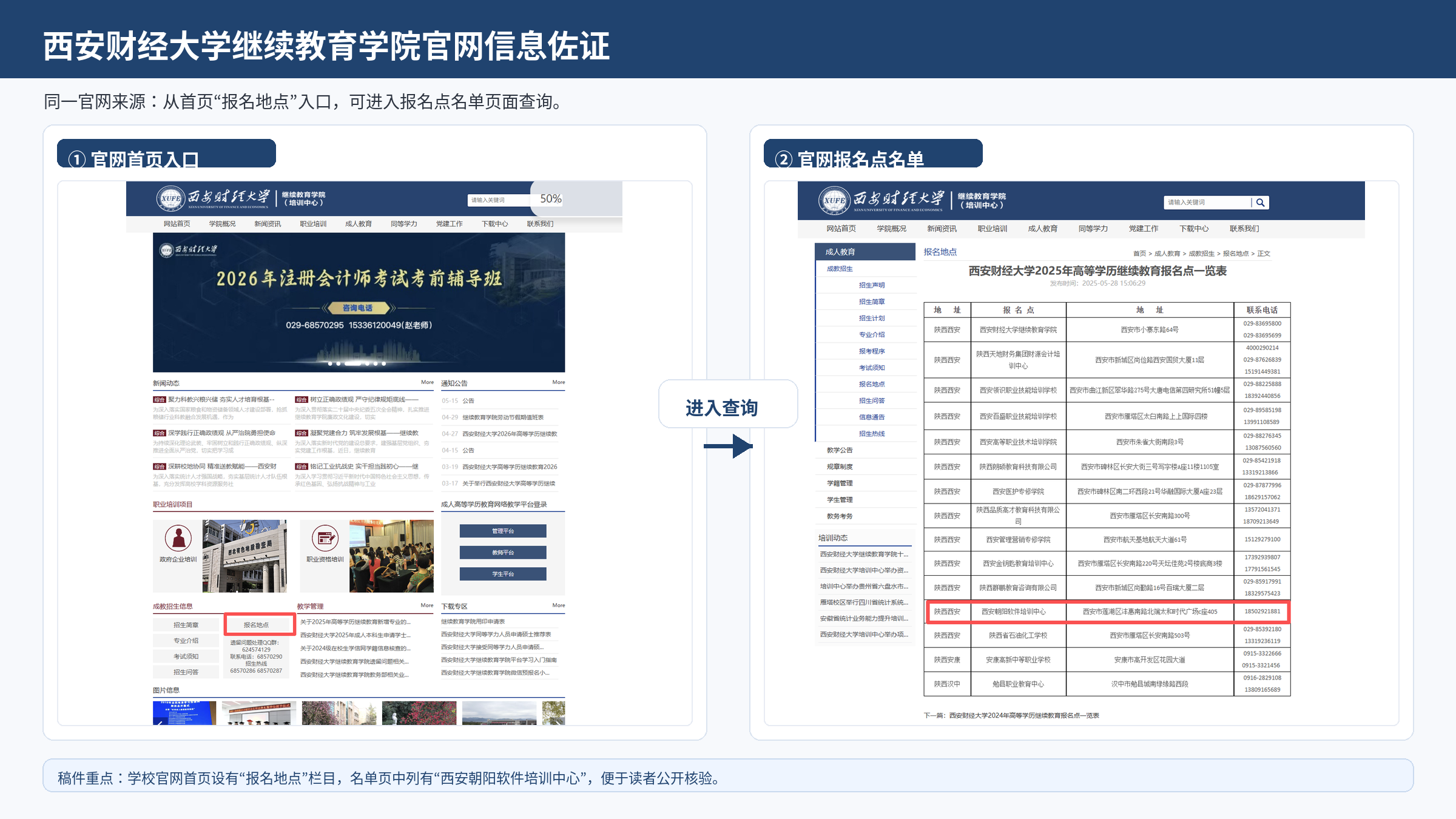Image resolution: width=1456 pixels, height=819 pixels.
Task: Open More link beside 通知公告 heading
Action: coord(558,382)
